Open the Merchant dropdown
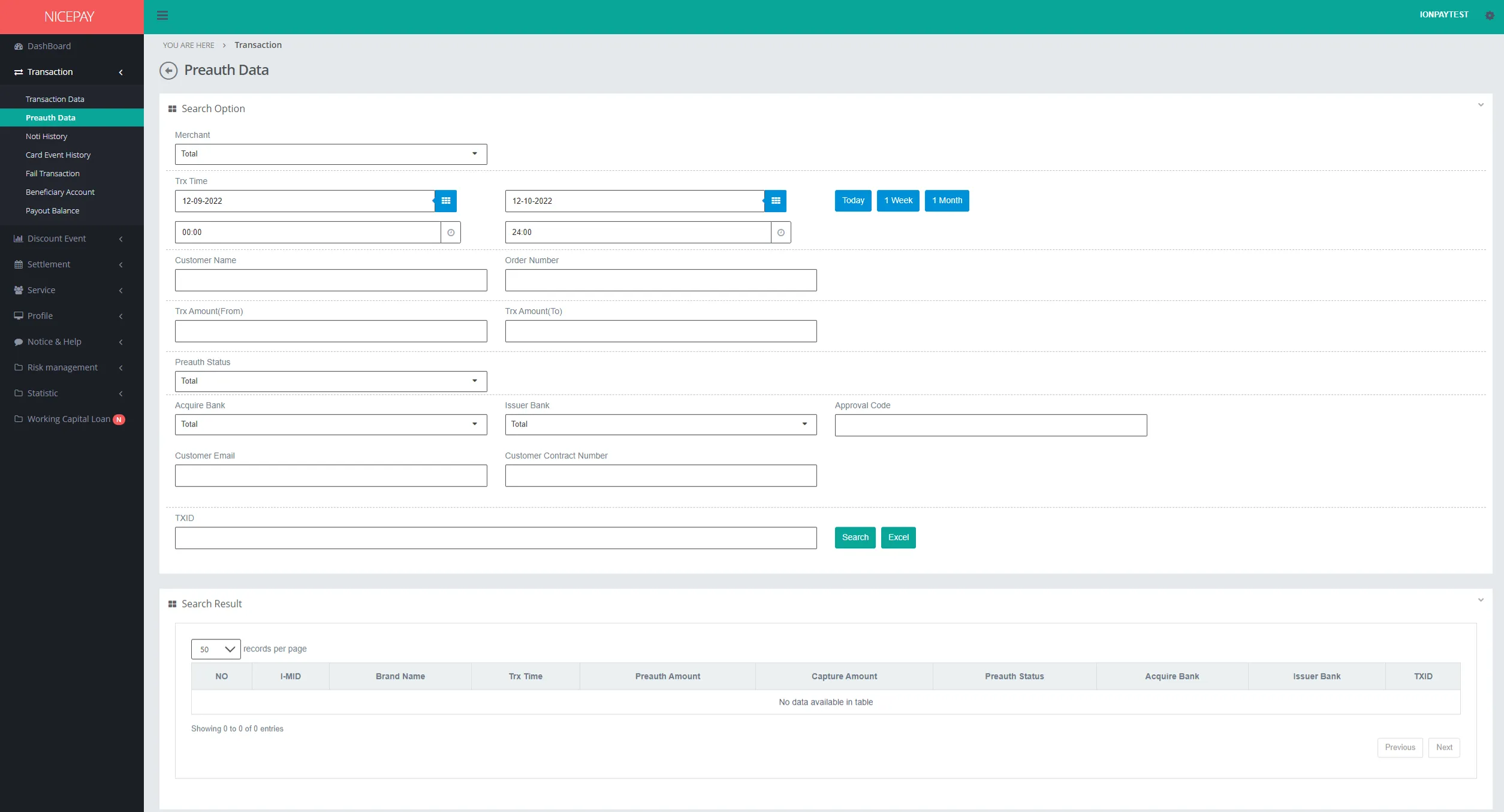 [331, 154]
